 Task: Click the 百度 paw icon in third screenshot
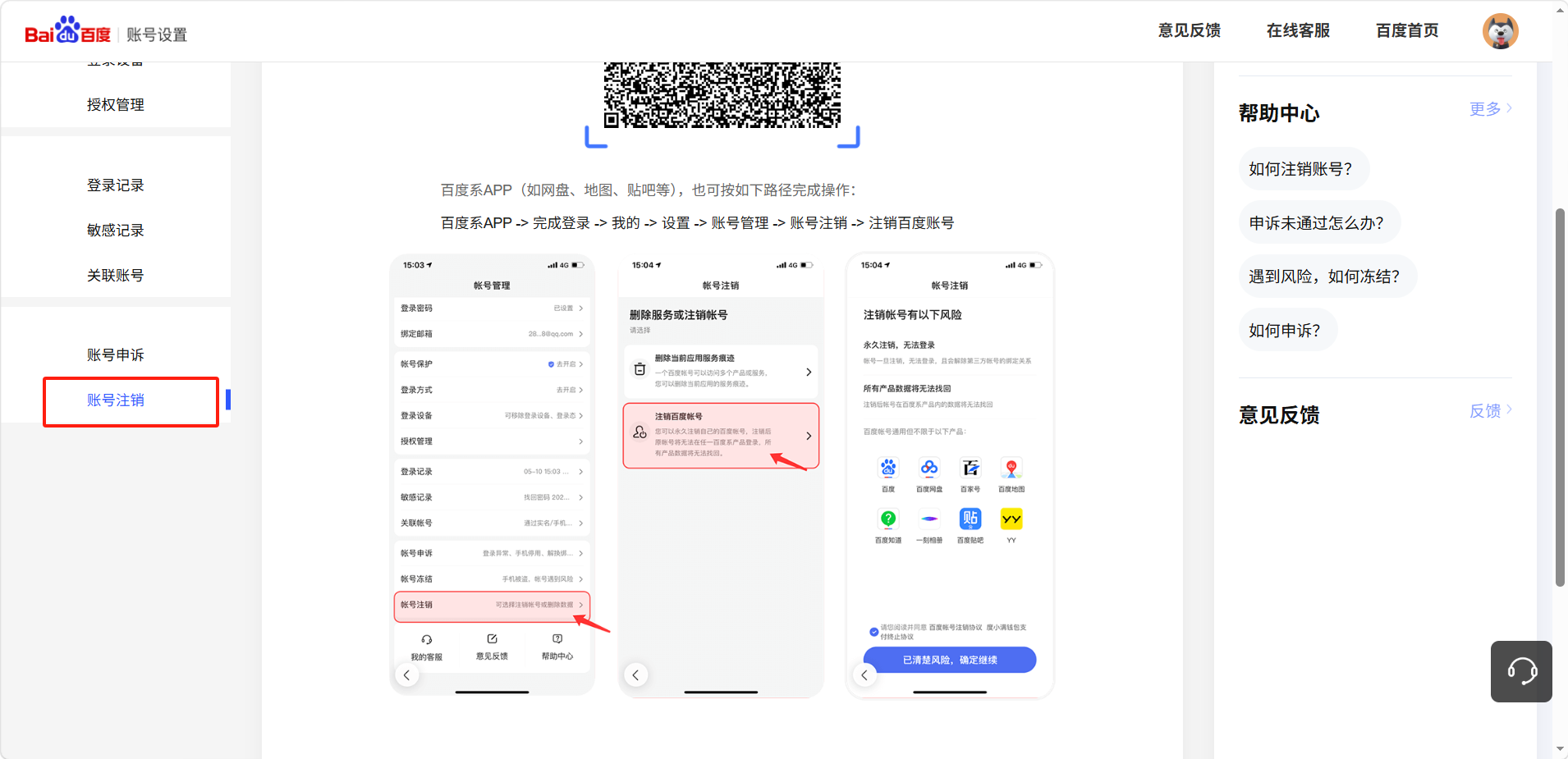click(888, 468)
